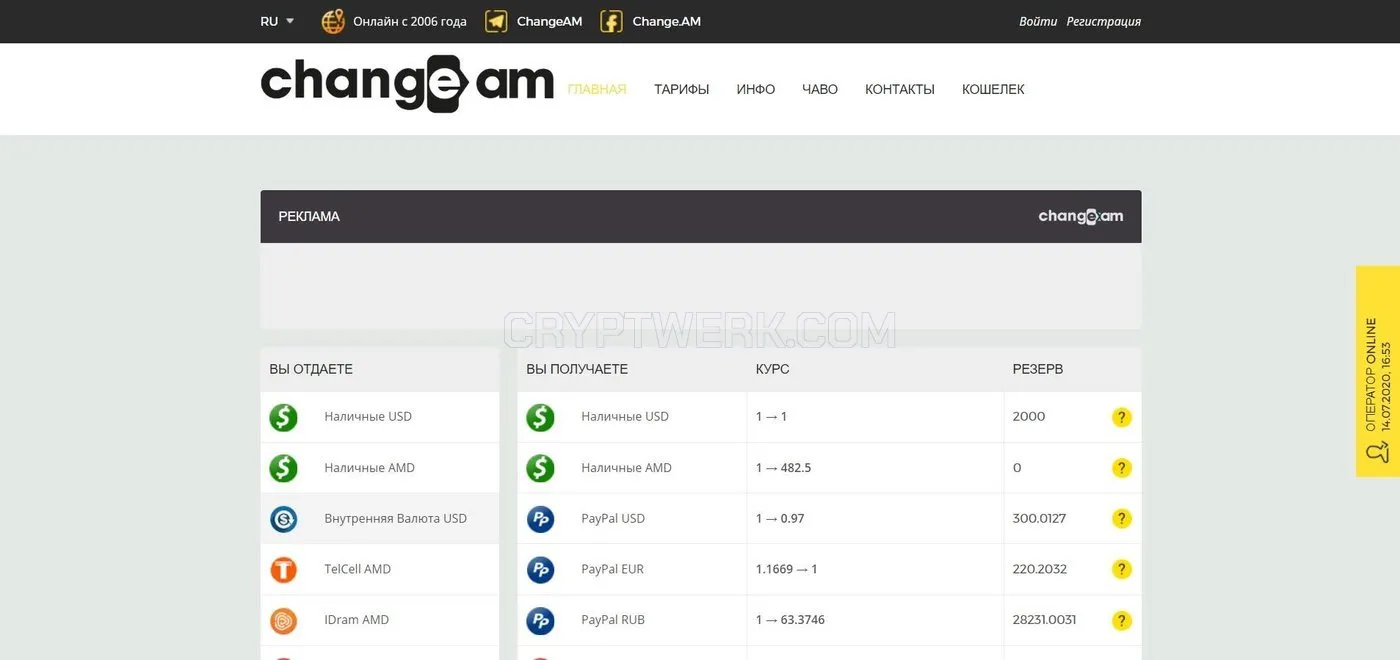Select the TelCell AMD icon

coord(284,570)
